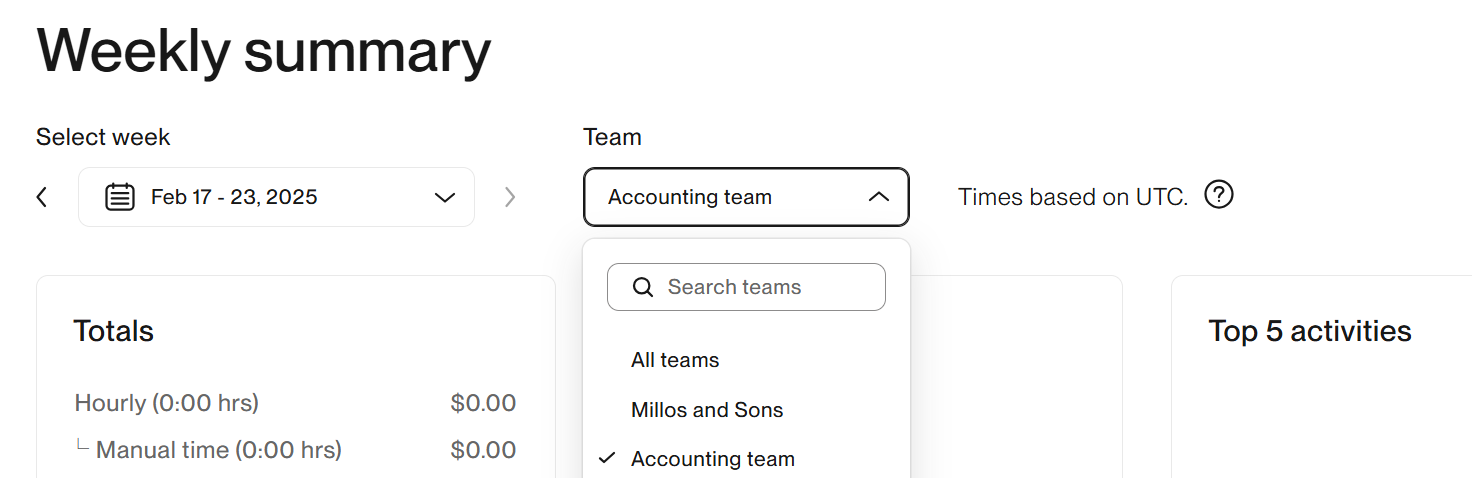Select All teams from the list
1472x478 pixels.
point(675,360)
